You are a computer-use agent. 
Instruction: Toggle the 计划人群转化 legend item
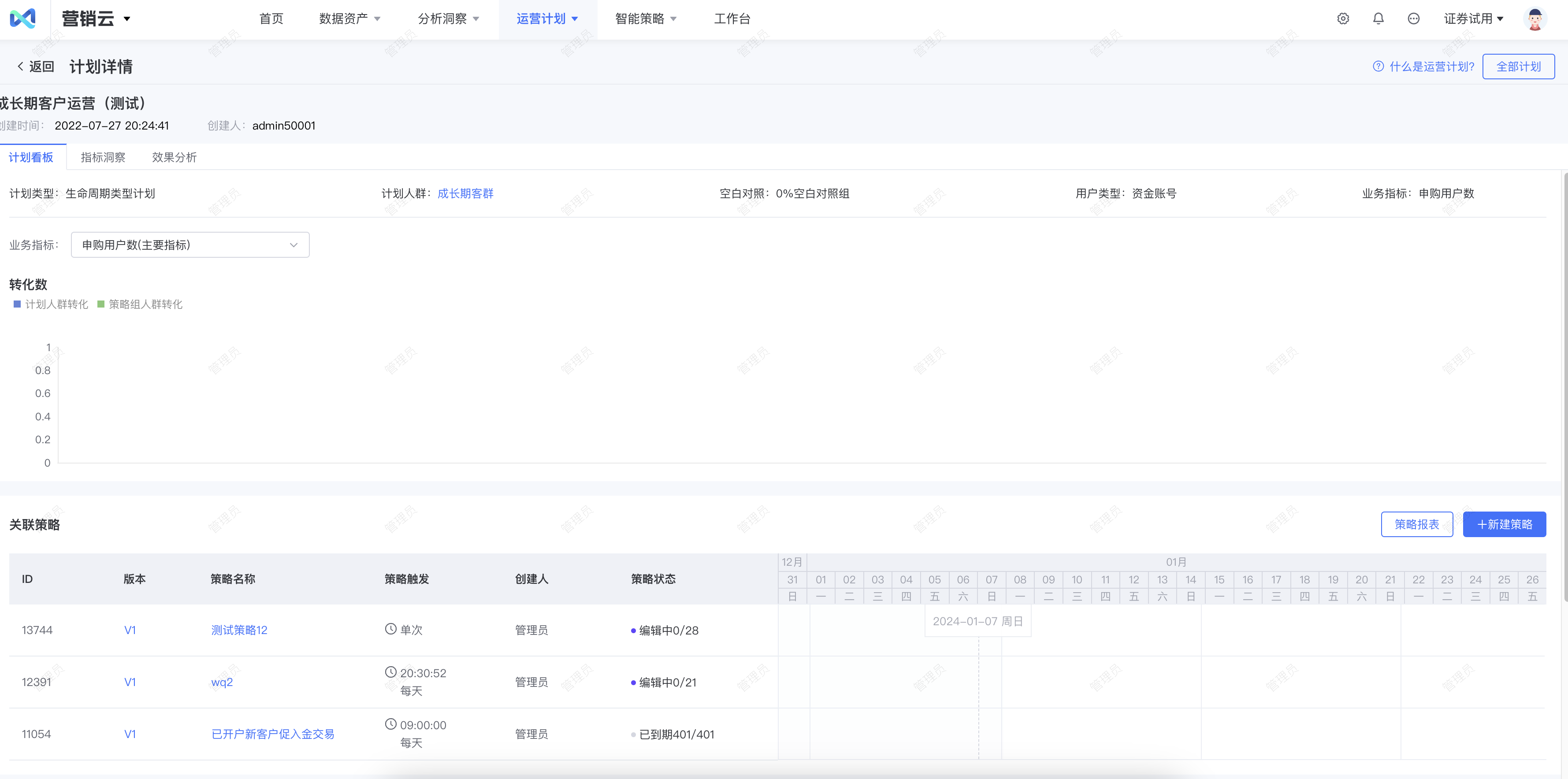click(51, 304)
